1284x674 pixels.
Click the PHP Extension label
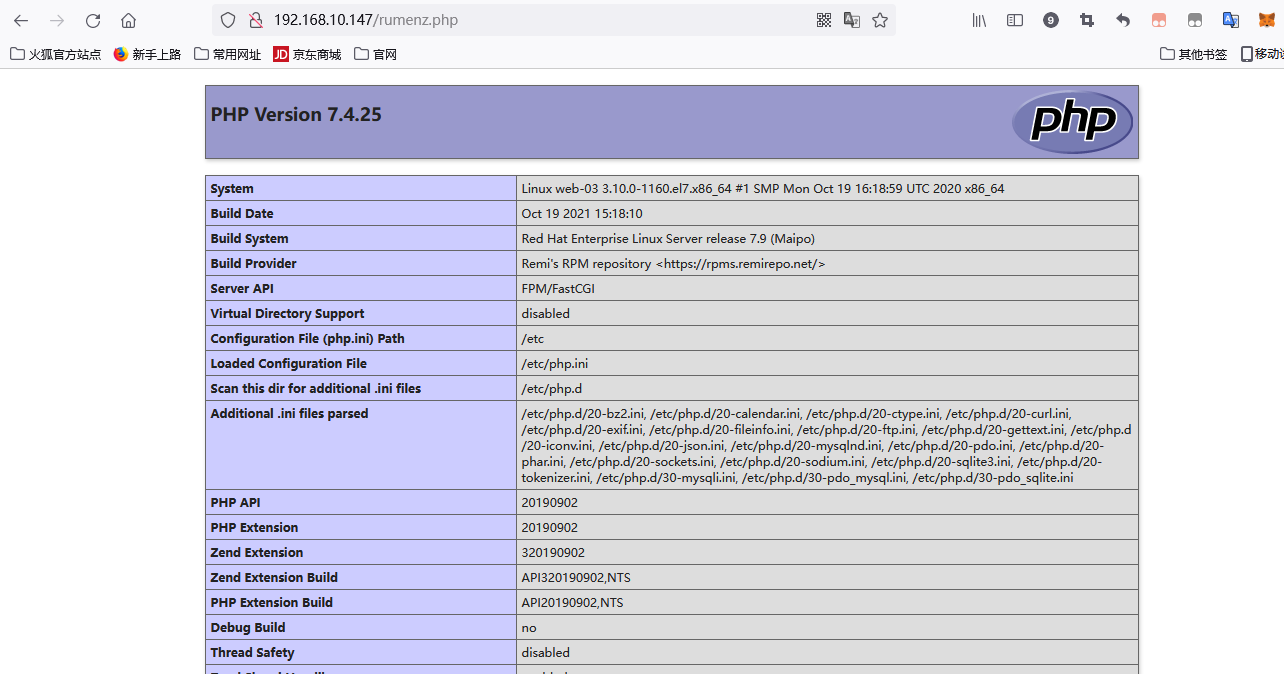tap(254, 527)
